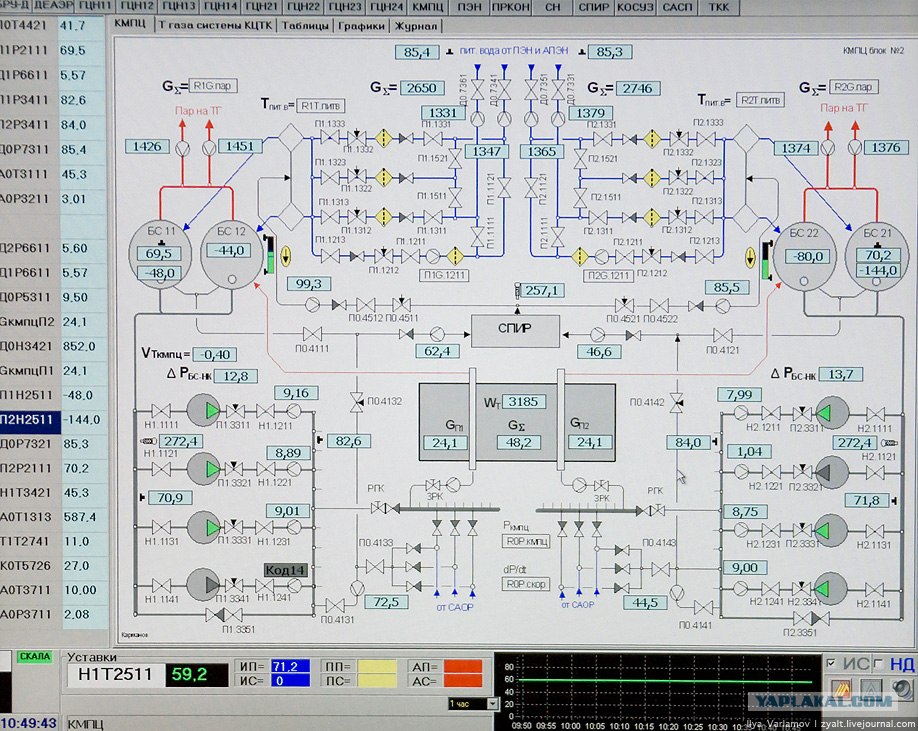Open the ДЕАЭР section in top bar

click(53, 6)
